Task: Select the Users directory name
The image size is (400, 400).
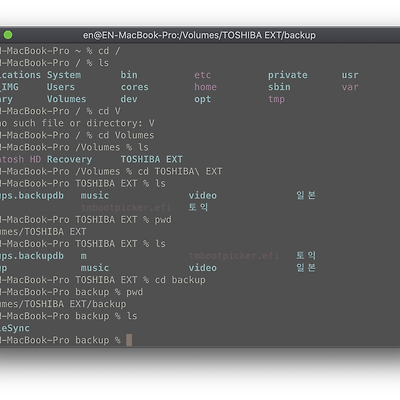Action: tap(61, 87)
